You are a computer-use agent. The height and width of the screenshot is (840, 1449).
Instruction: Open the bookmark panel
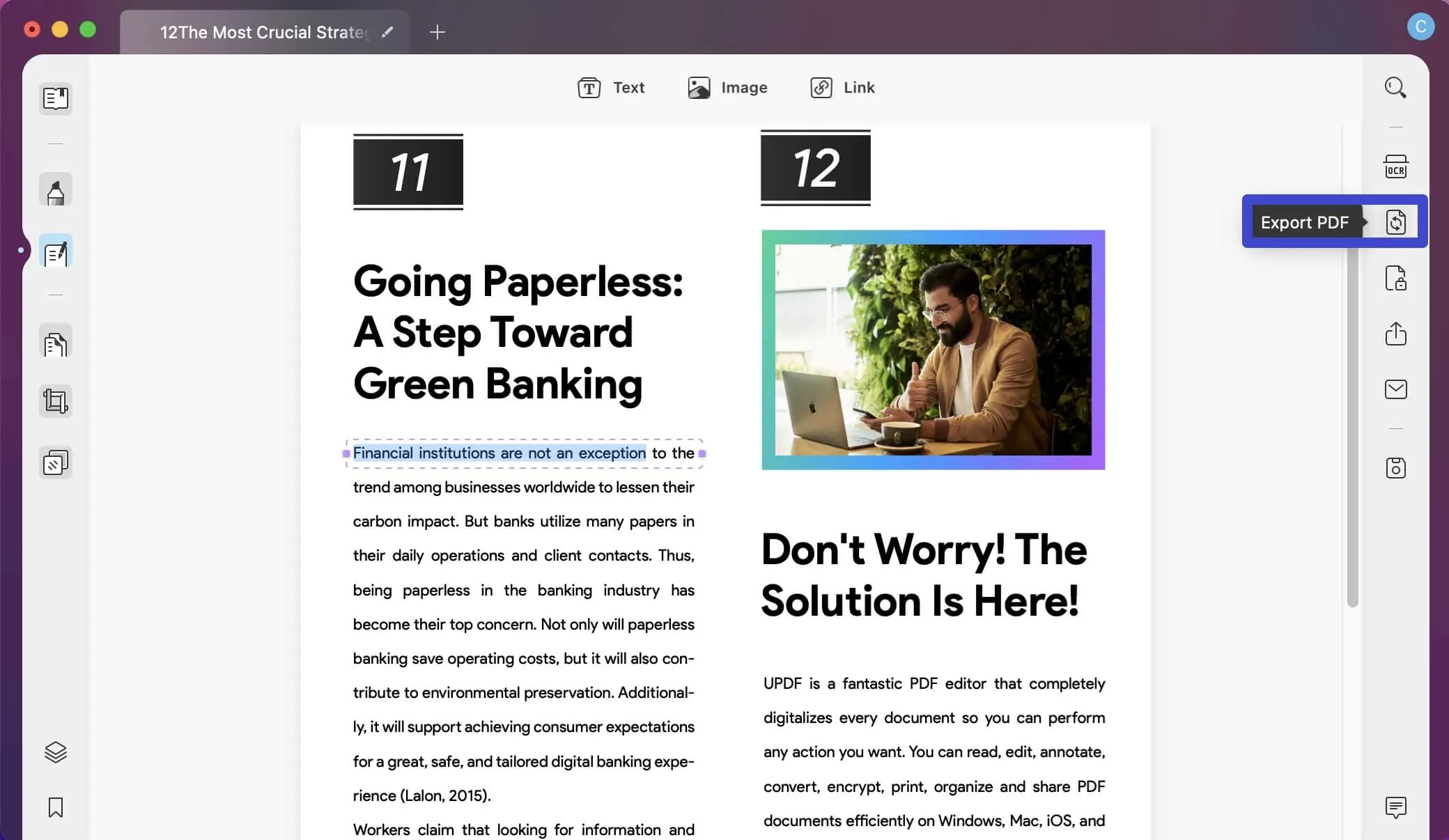pos(55,808)
